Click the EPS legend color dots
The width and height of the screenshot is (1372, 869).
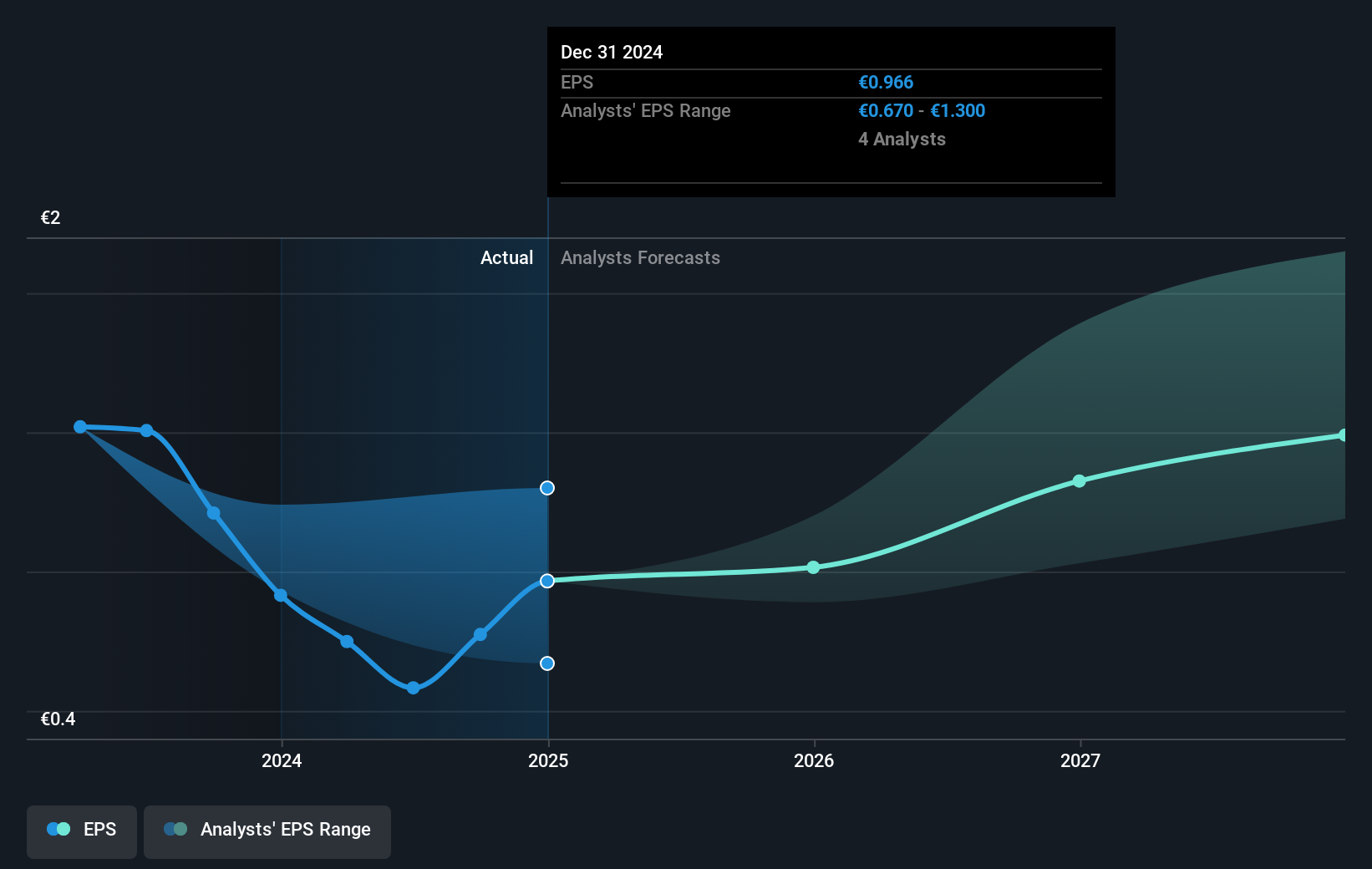[x=58, y=829]
